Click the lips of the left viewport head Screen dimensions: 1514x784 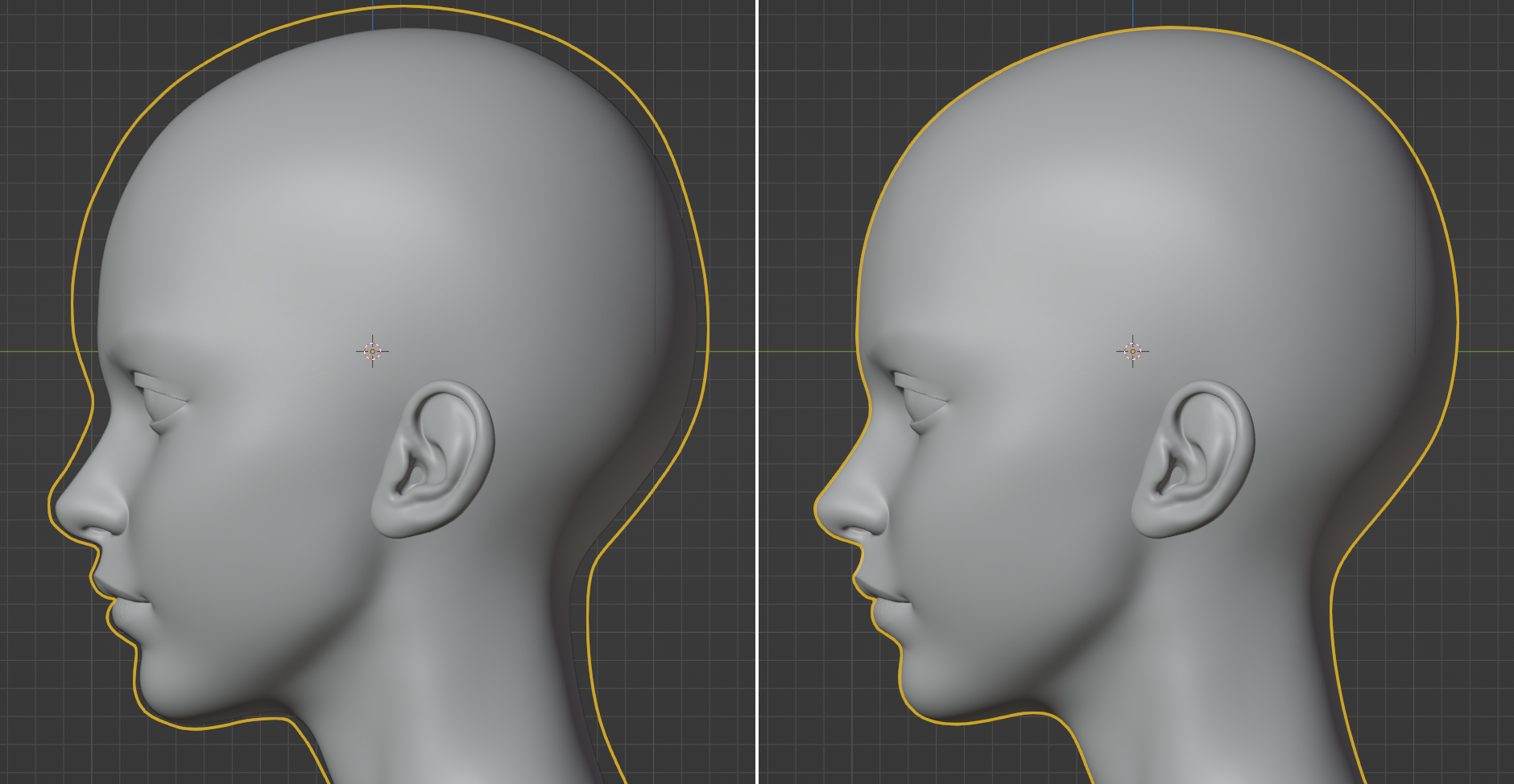click(x=121, y=600)
